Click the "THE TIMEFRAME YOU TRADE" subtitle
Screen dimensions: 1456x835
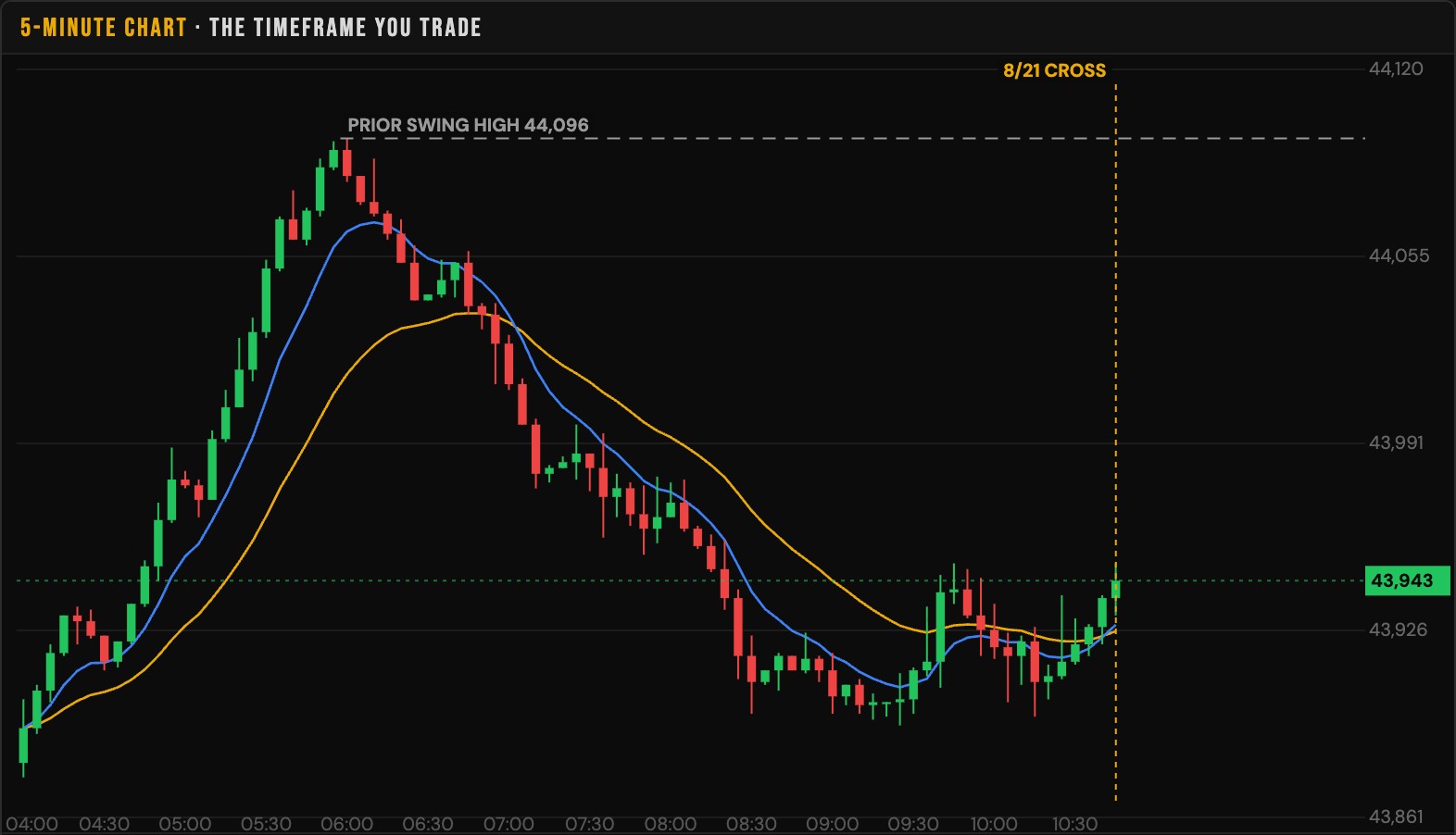(x=345, y=28)
